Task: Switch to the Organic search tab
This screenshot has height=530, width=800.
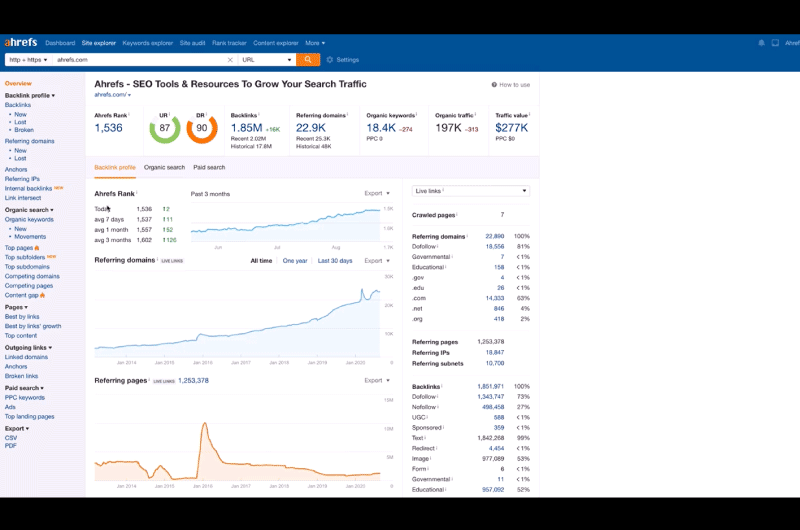Action: click(x=164, y=167)
